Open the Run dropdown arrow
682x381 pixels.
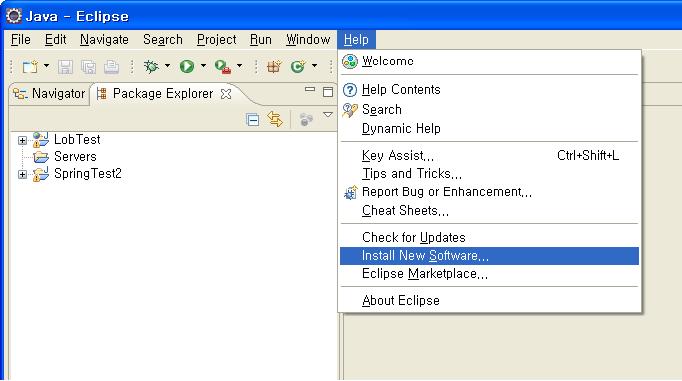203,66
